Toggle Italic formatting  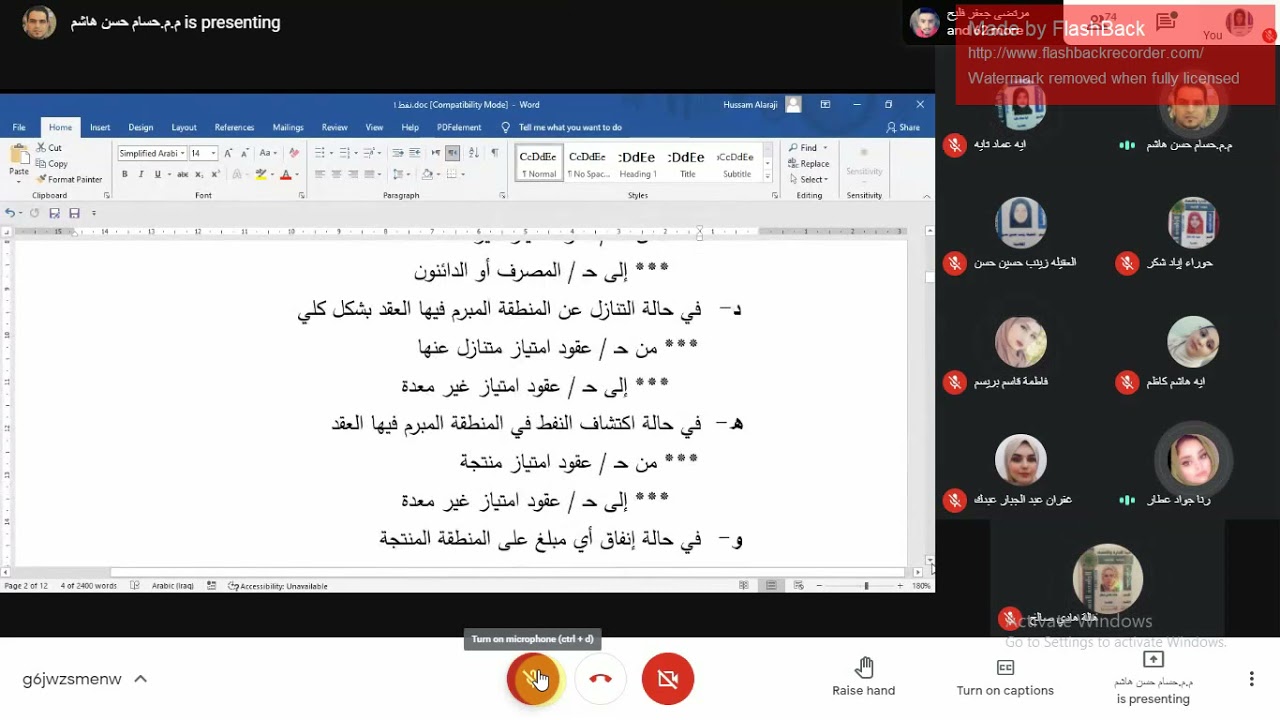click(x=141, y=174)
